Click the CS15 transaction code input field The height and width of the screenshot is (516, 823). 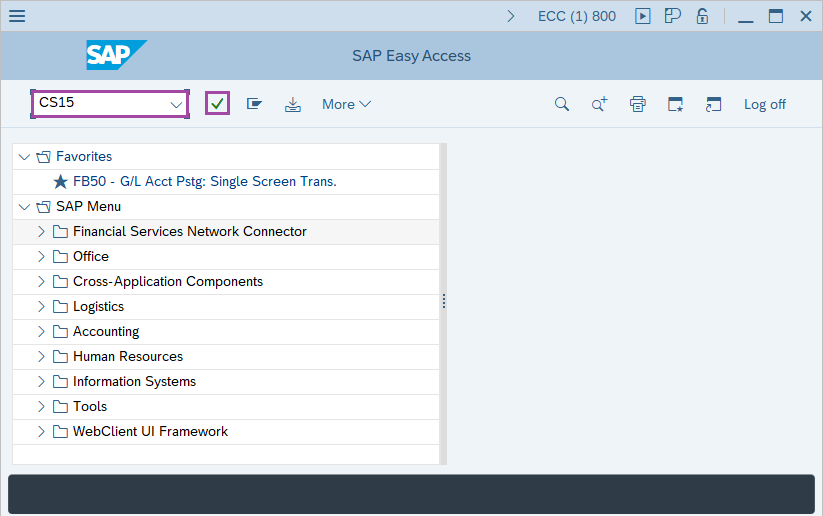click(x=98, y=104)
